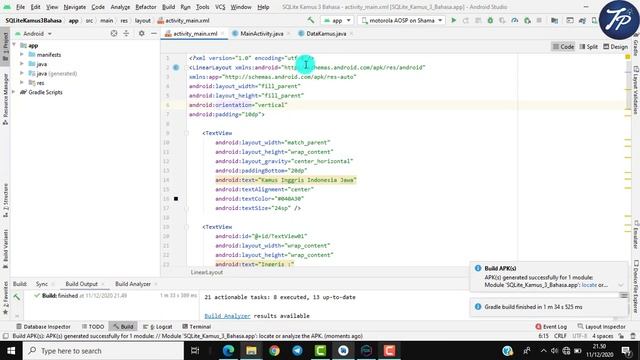
Task: Toggle the Favorites sidebar tab
Action: click(5, 298)
